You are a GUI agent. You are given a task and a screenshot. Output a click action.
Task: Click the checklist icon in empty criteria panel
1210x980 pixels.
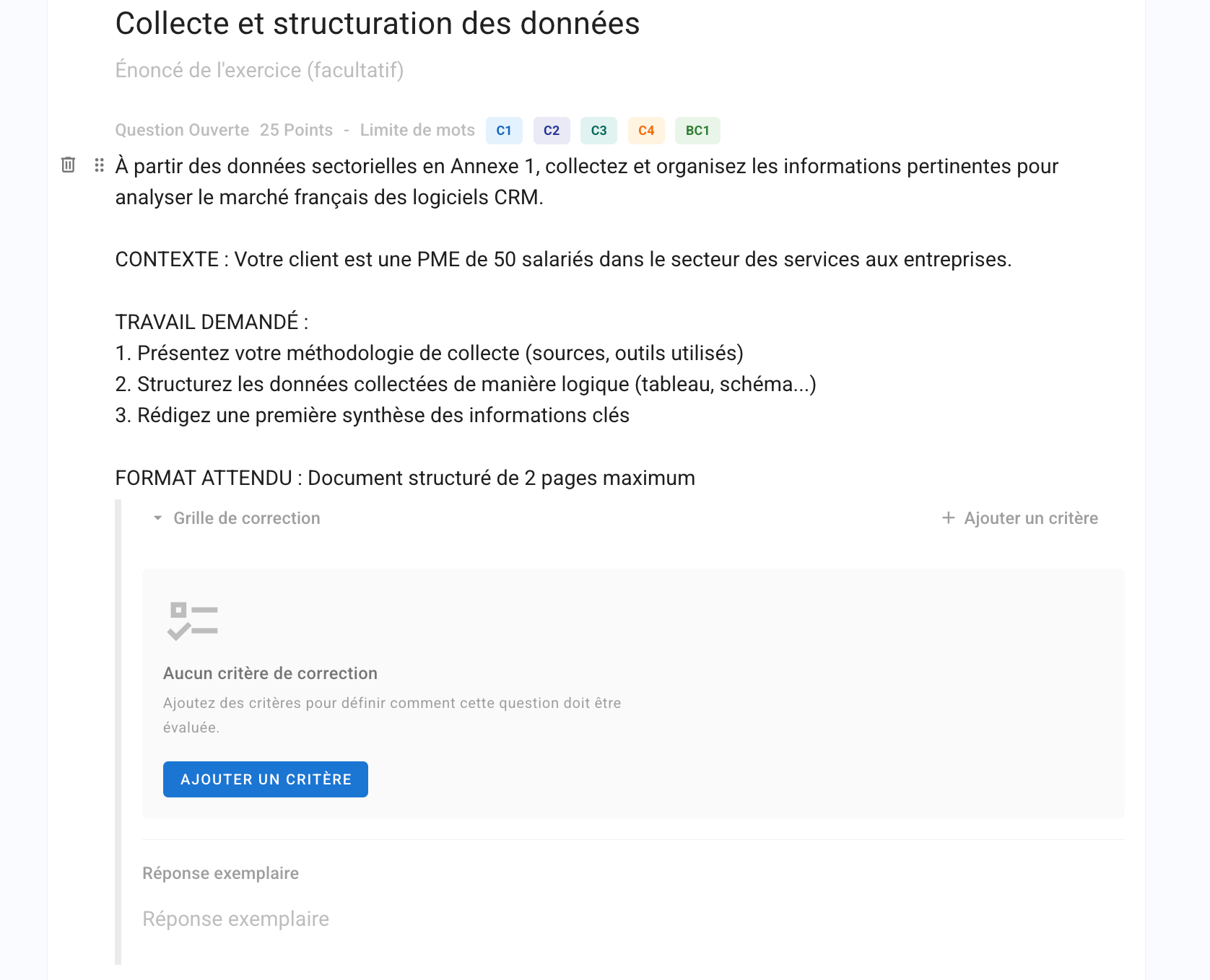pyautogui.click(x=192, y=621)
